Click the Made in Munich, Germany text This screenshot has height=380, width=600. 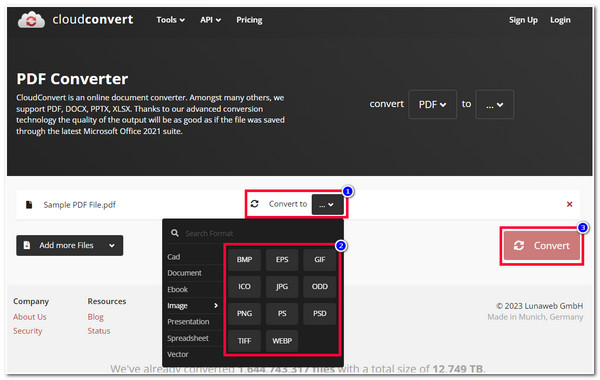pyautogui.click(x=535, y=317)
